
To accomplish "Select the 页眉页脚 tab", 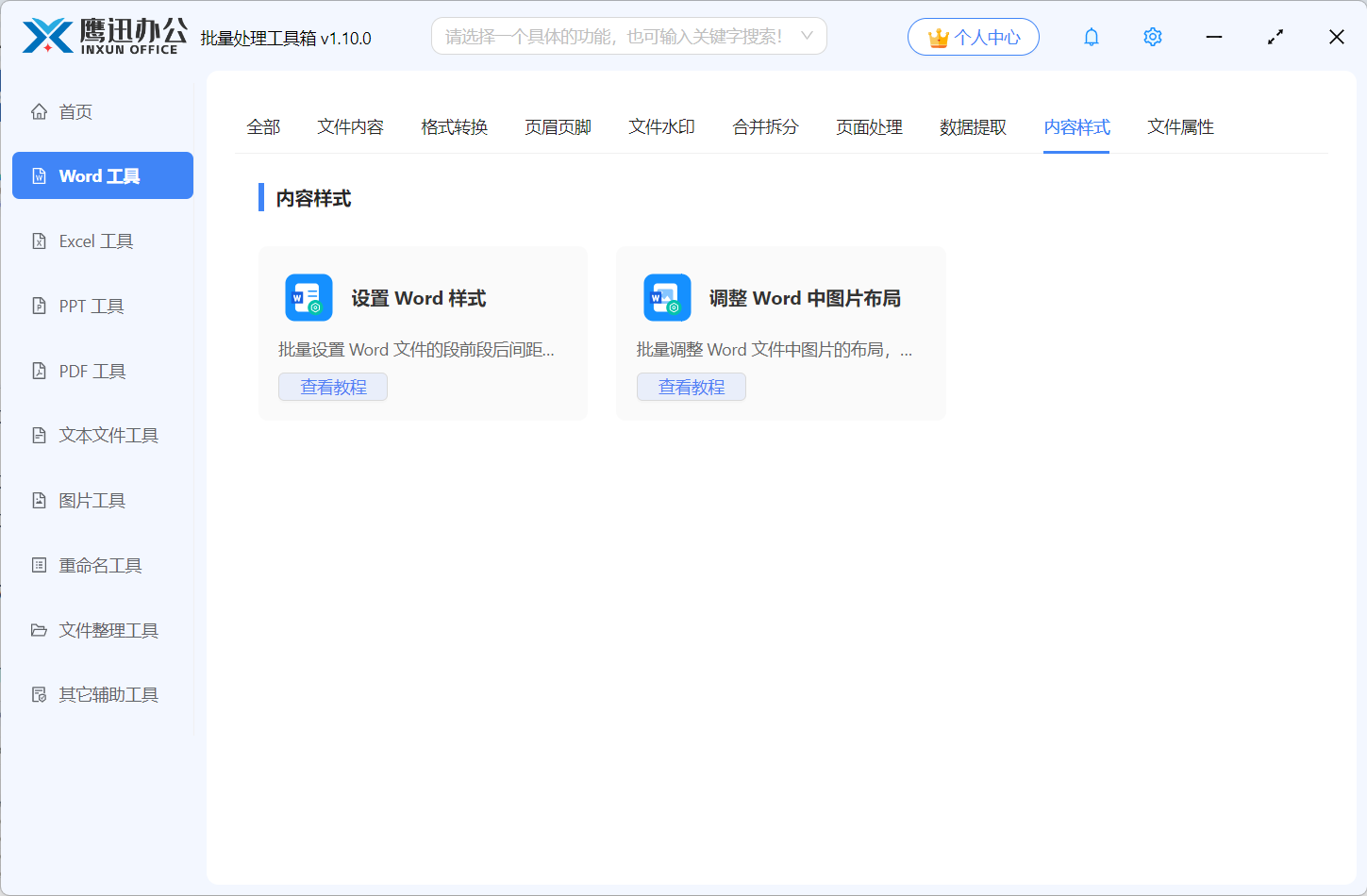I will pyautogui.click(x=557, y=127).
